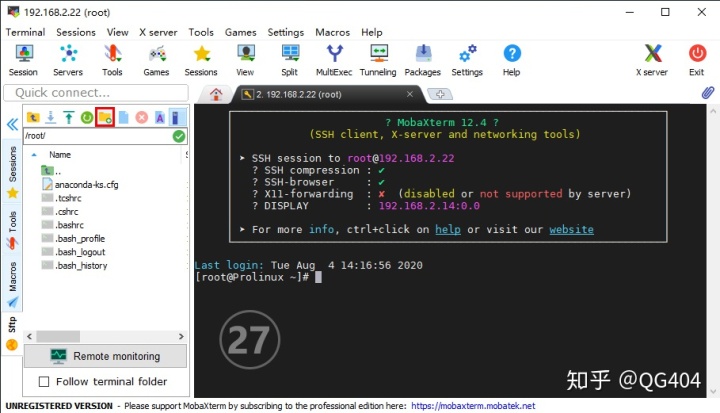This screenshot has height=413, width=720.
Task: Go to parent folder in SFTP toolbar
Action: (x=33, y=118)
